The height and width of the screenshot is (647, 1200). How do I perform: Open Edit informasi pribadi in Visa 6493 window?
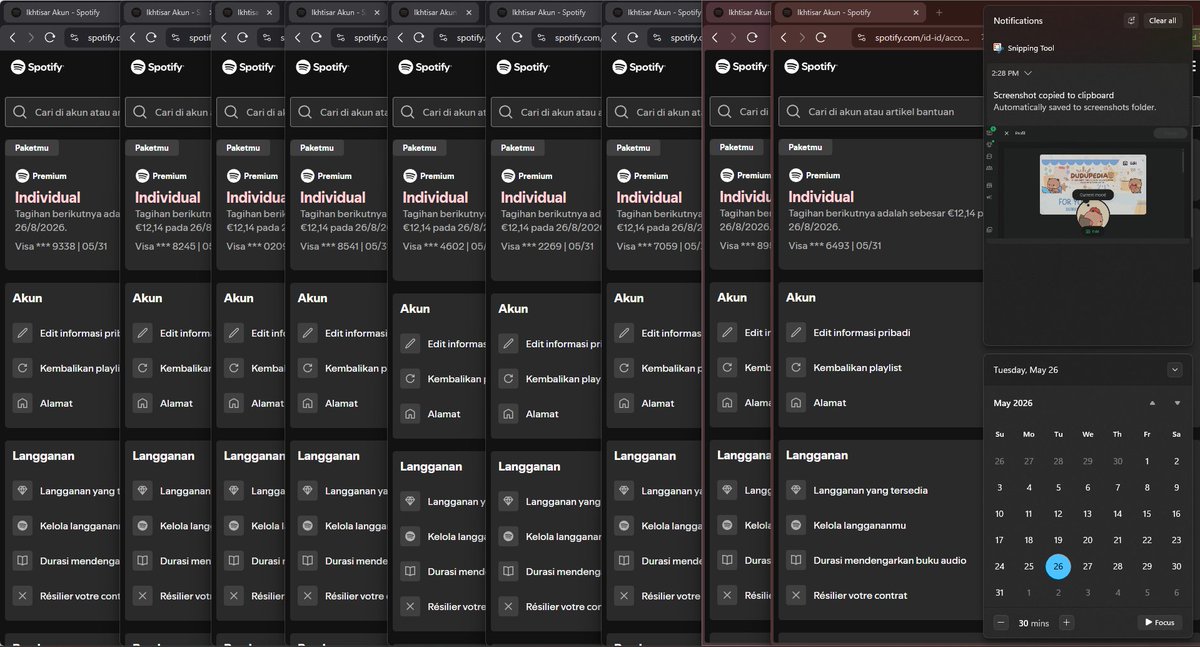[x=861, y=333]
